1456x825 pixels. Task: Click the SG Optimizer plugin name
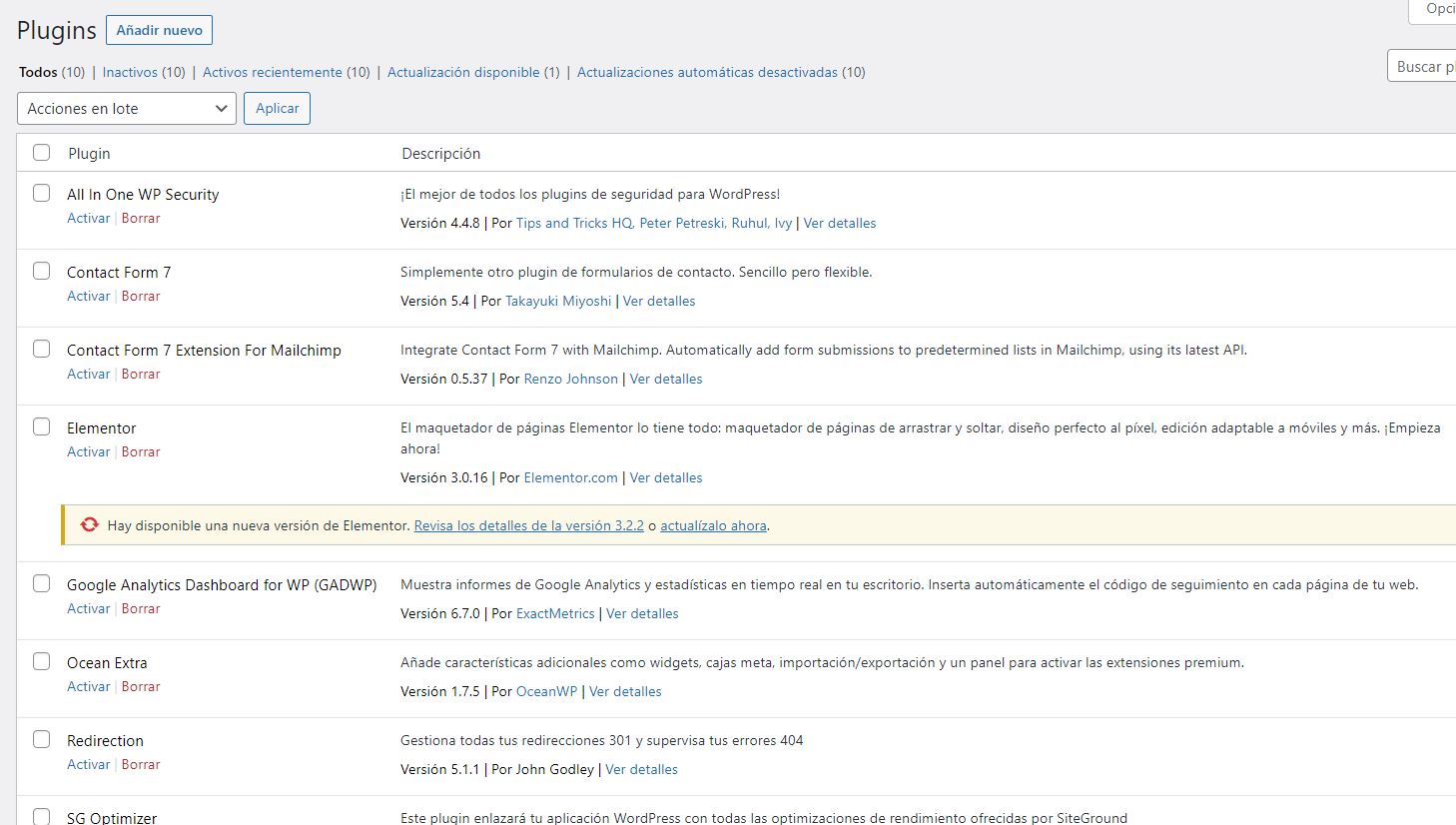112,817
